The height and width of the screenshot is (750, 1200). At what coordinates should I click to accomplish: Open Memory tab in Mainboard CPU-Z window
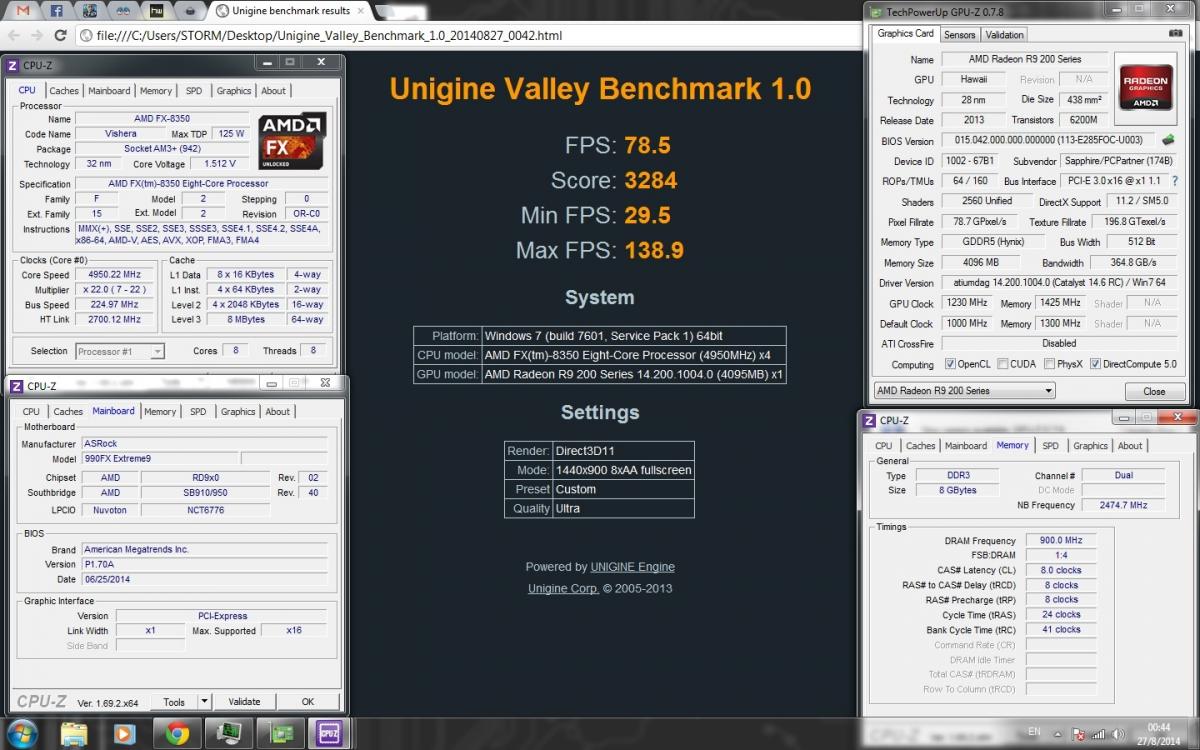(x=160, y=411)
